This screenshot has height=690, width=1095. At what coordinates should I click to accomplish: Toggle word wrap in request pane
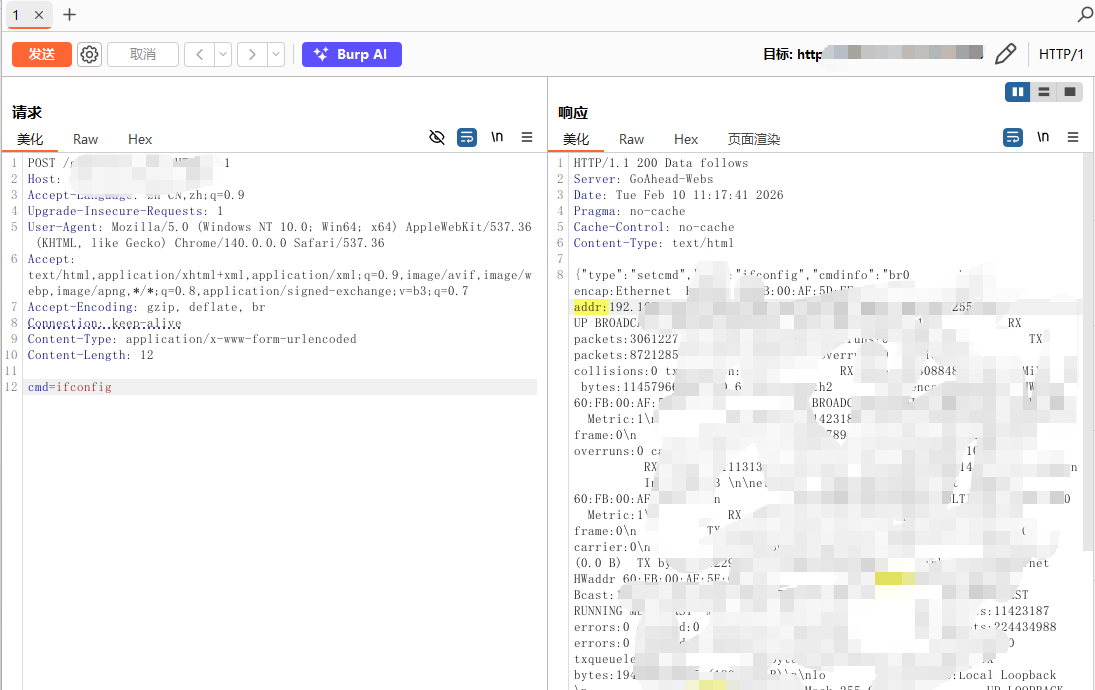[467, 137]
